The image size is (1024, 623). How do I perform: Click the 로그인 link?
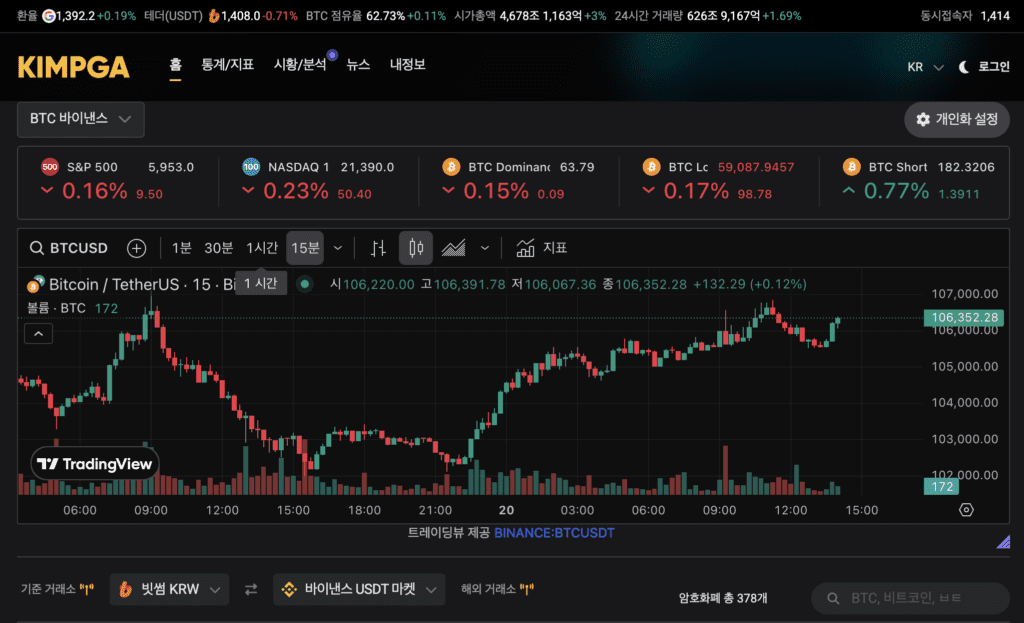click(993, 67)
